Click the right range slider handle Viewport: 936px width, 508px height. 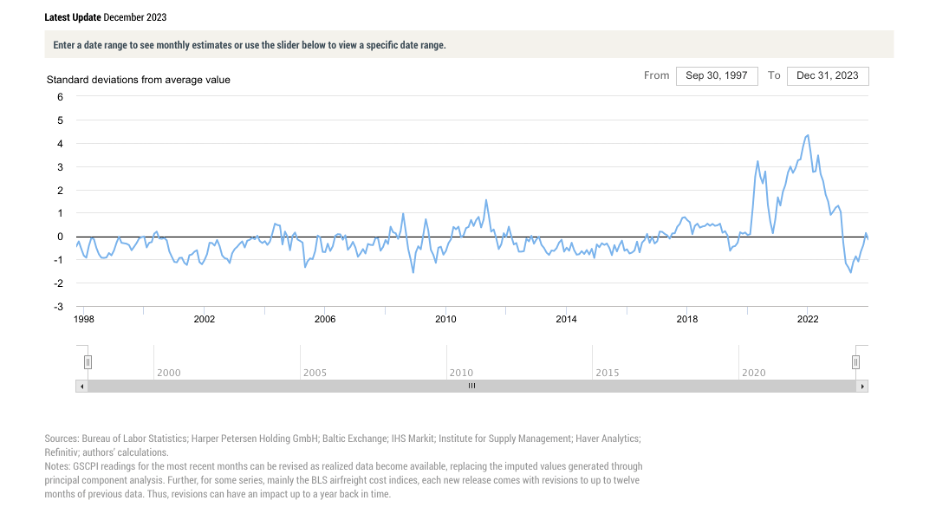tap(856, 362)
